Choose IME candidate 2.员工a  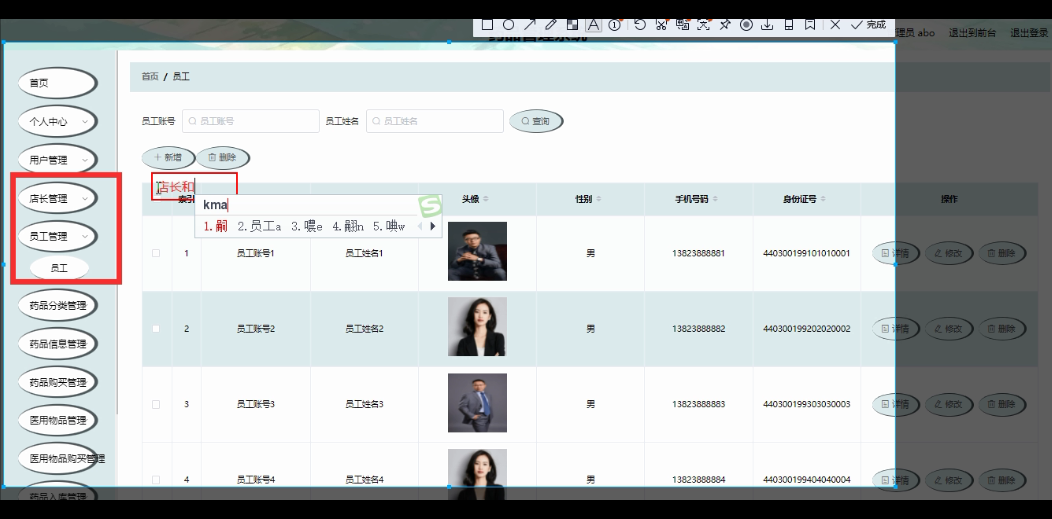click(259, 227)
